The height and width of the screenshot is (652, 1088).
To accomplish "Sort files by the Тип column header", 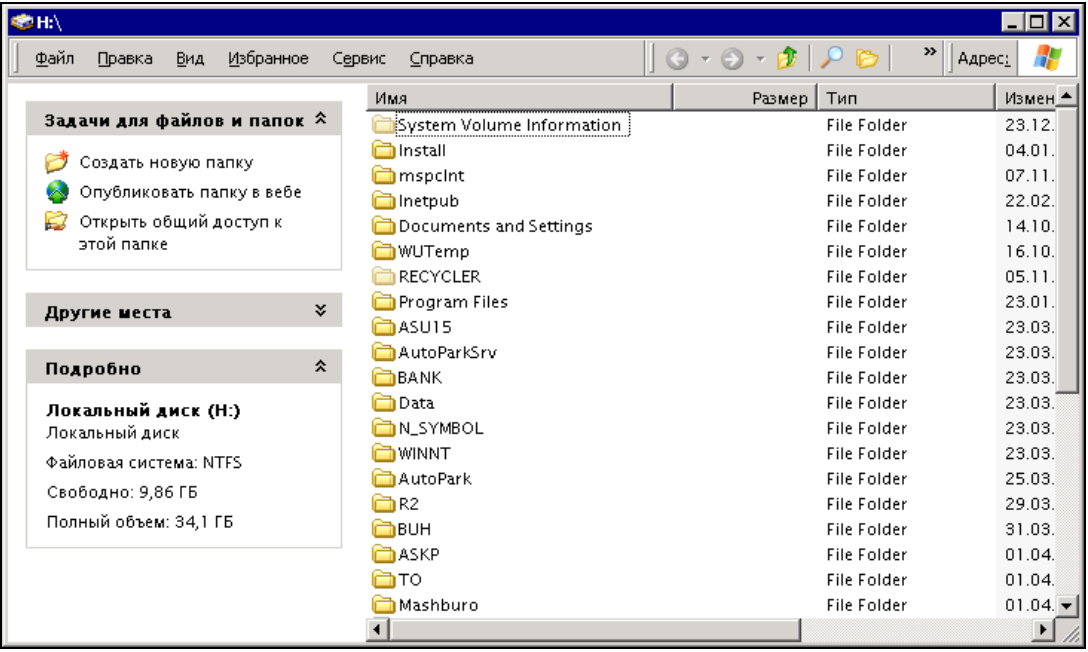I will tap(905, 98).
